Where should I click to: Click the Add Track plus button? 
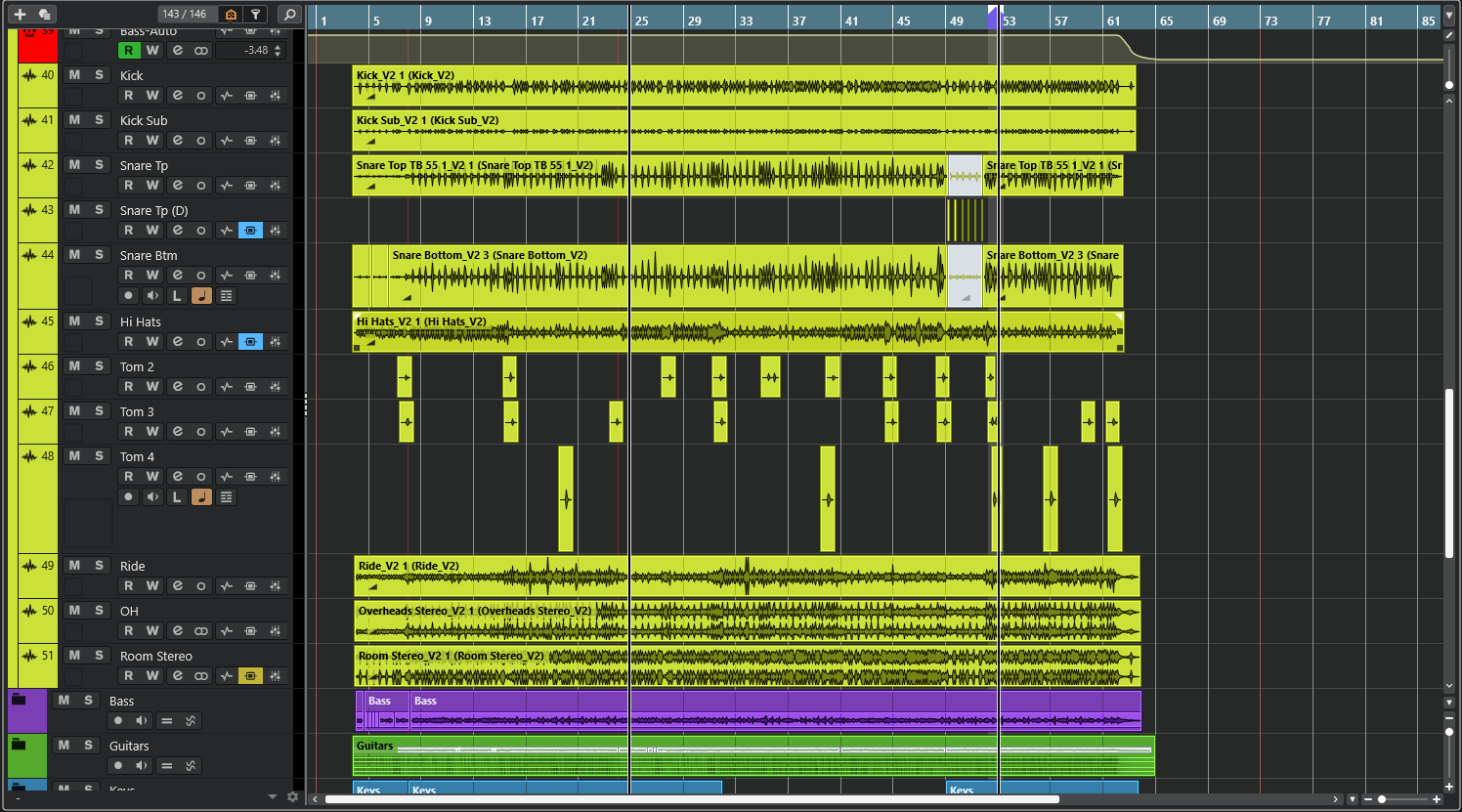[20, 14]
